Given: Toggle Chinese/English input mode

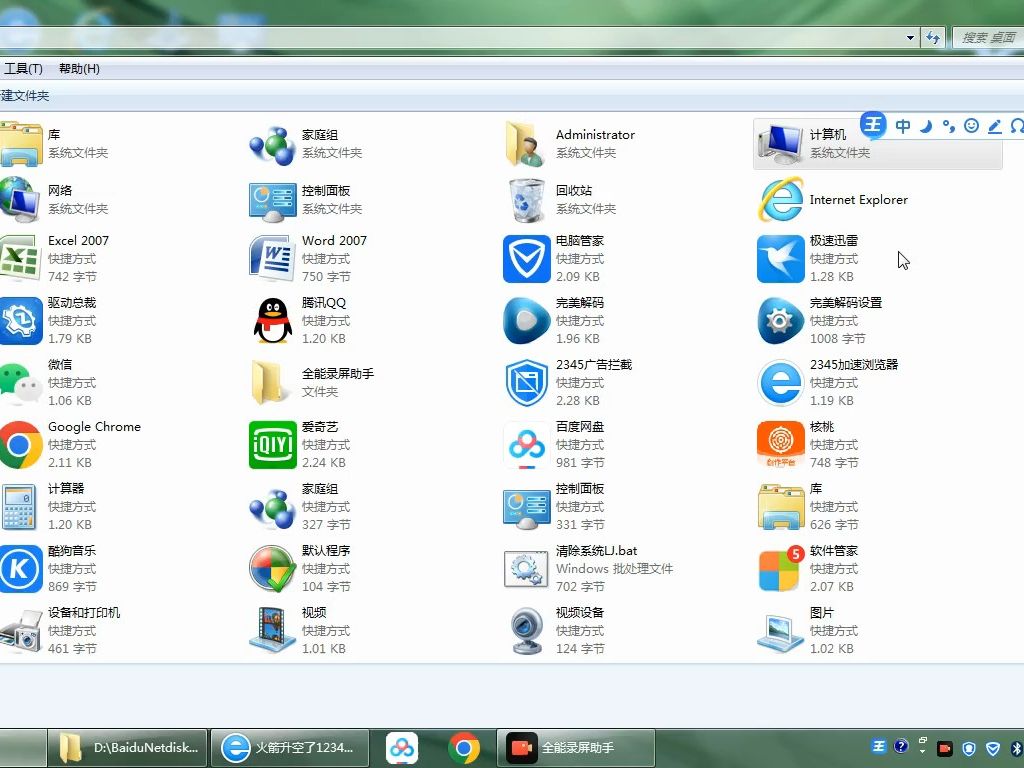Looking at the screenshot, I should pyautogui.click(x=903, y=126).
